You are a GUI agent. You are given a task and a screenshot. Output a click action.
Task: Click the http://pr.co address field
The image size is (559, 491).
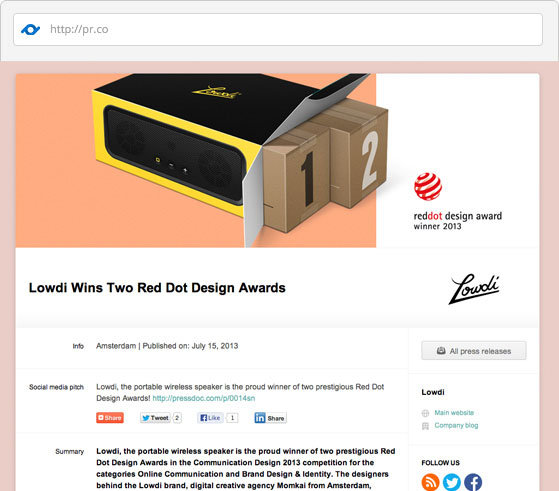pos(278,30)
